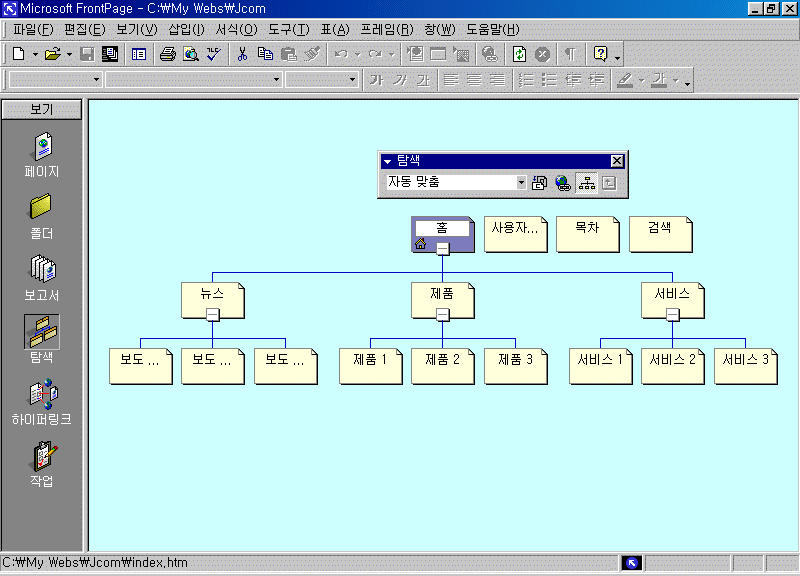Toggle Folder List button in toolbar
Image resolution: width=800 pixels, height=576 pixels.
point(139,54)
